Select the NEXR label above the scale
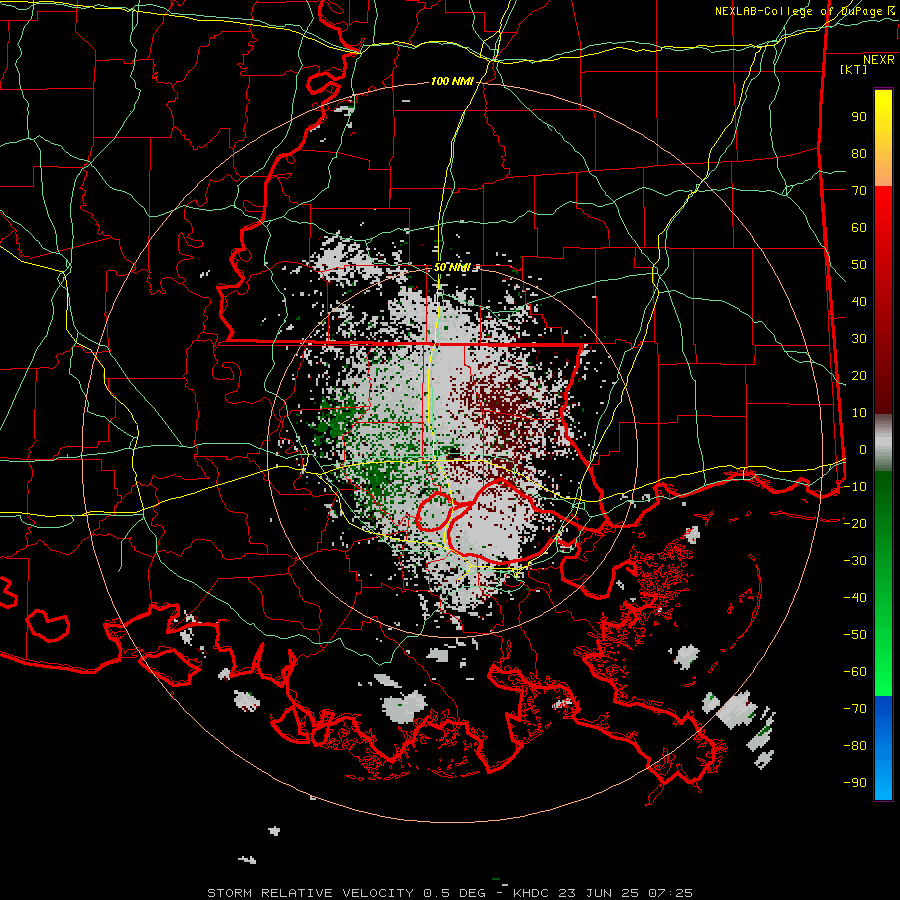This screenshot has height=900, width=900. click(x=879, y=60)
